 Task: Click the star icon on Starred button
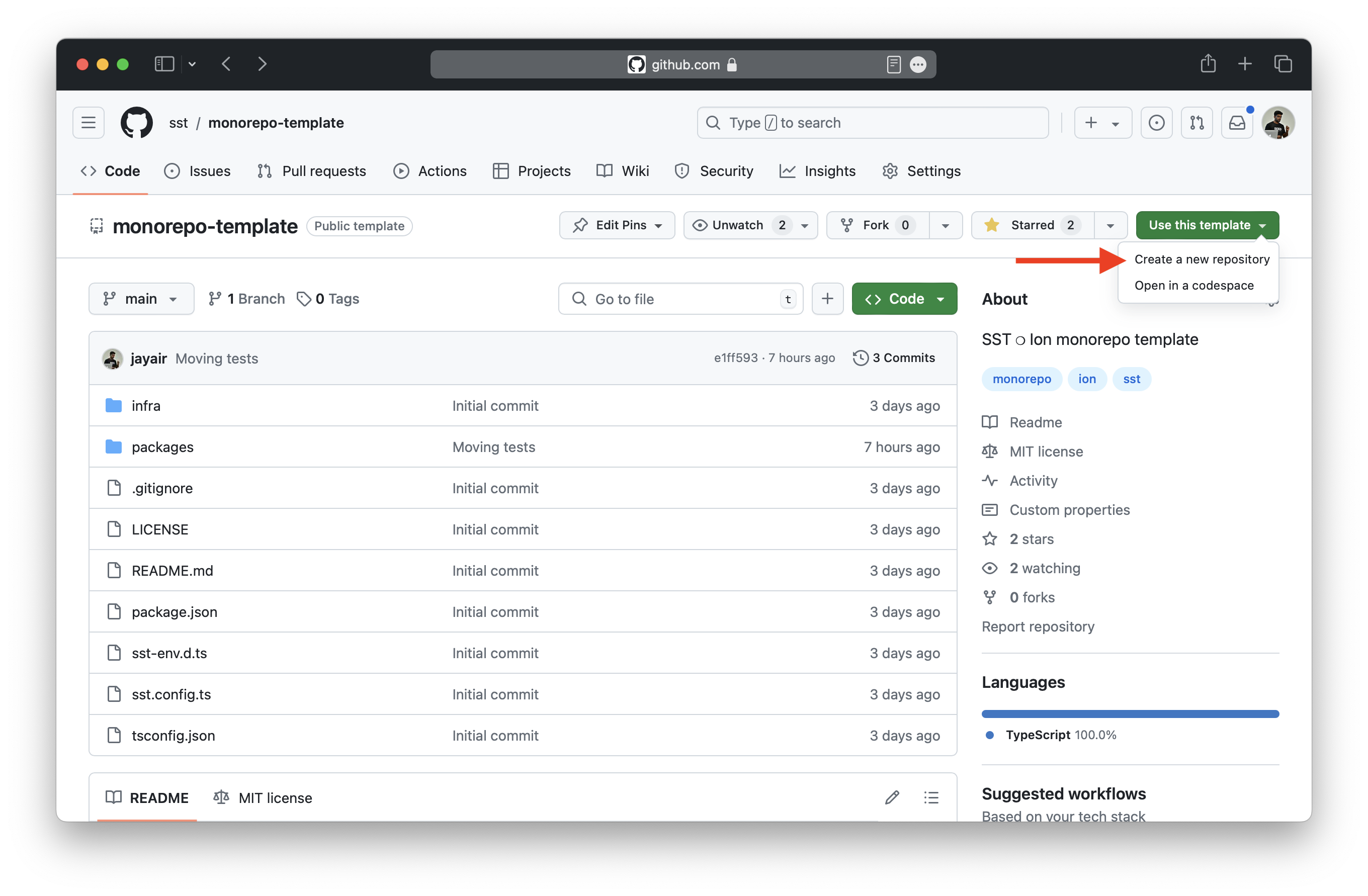click(x=991, y=225)
